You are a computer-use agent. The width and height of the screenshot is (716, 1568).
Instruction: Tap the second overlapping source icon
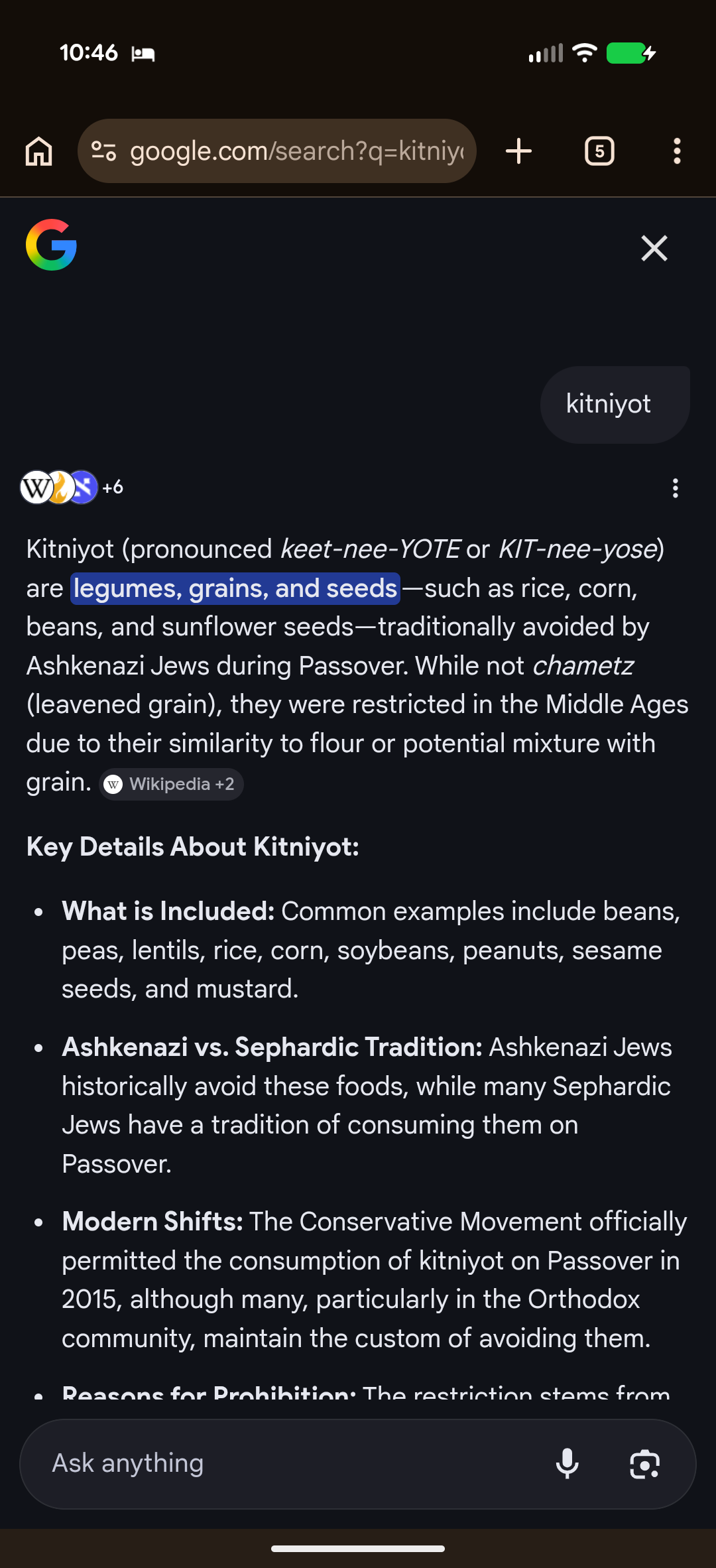tap(60, 488)
